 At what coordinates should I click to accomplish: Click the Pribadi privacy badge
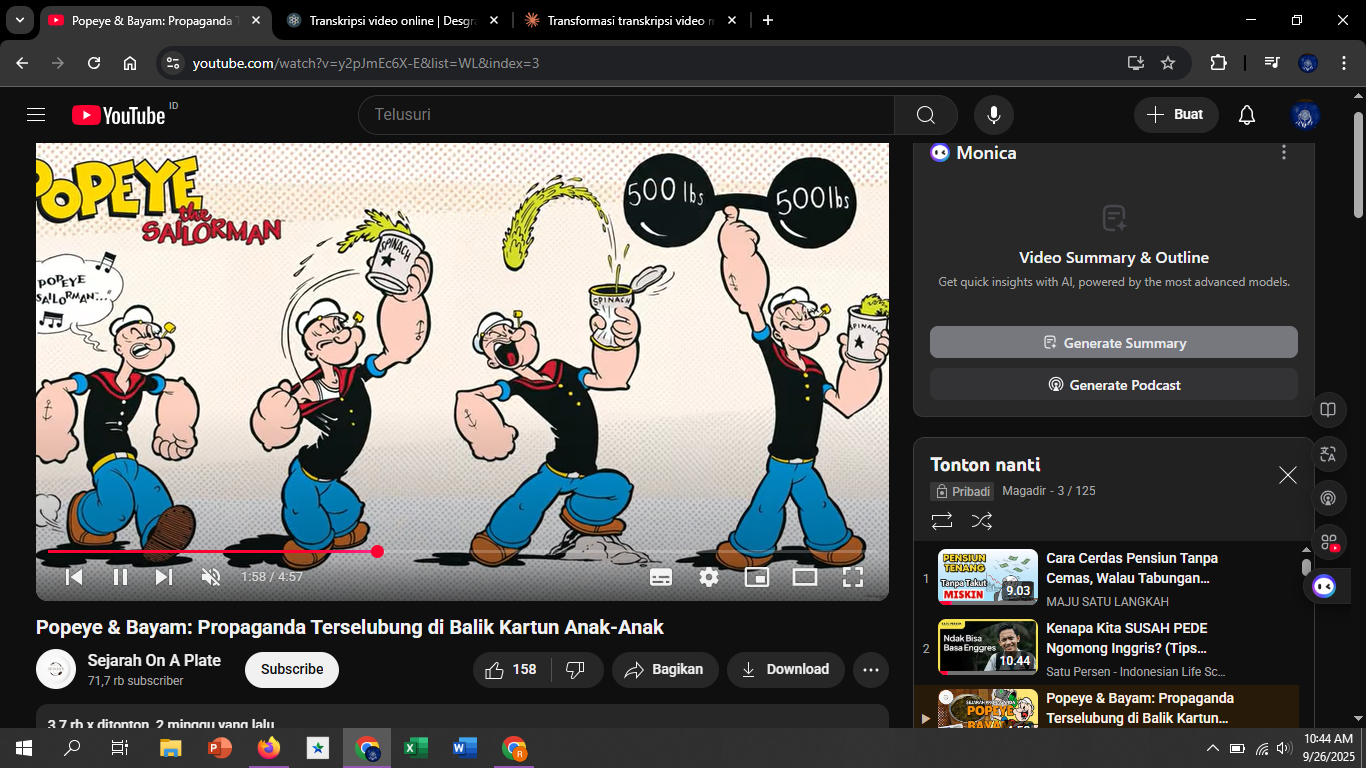coord(963,491)
